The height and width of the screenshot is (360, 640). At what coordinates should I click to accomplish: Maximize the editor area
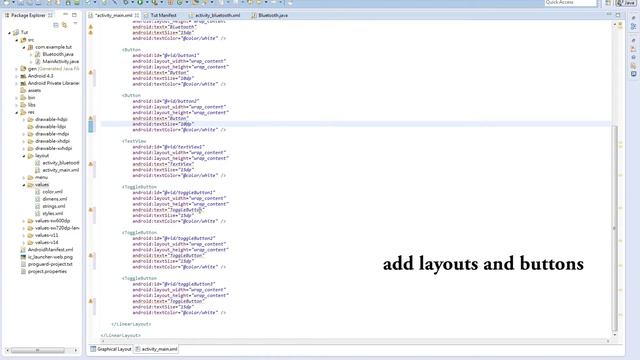click(x=618, y=15)
